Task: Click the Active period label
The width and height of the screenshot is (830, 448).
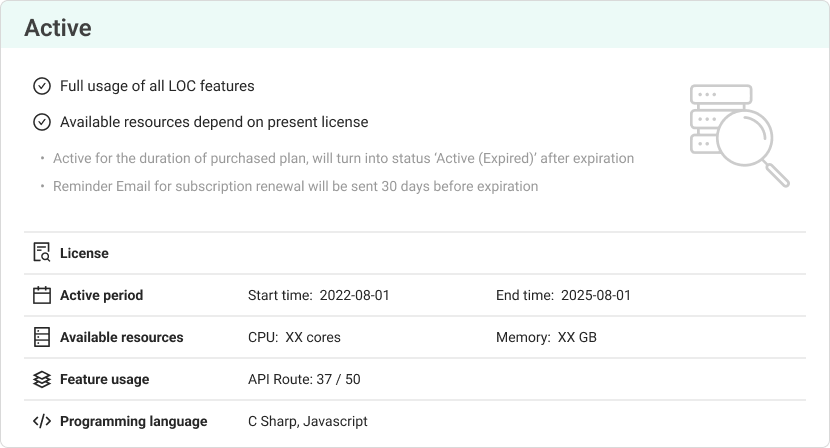Action: click(101, 295)
